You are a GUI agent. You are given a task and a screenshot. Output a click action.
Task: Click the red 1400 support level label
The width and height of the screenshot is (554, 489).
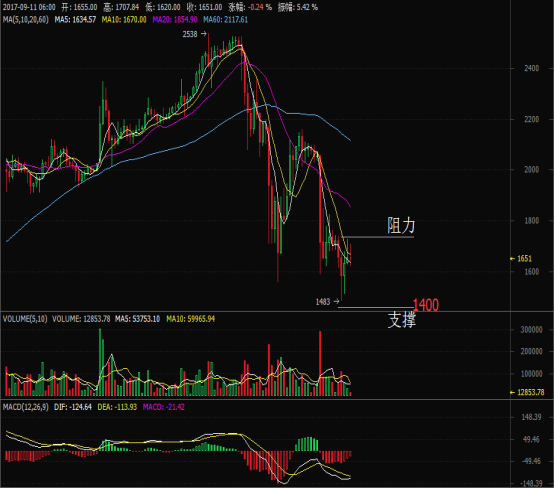(426, 305)
